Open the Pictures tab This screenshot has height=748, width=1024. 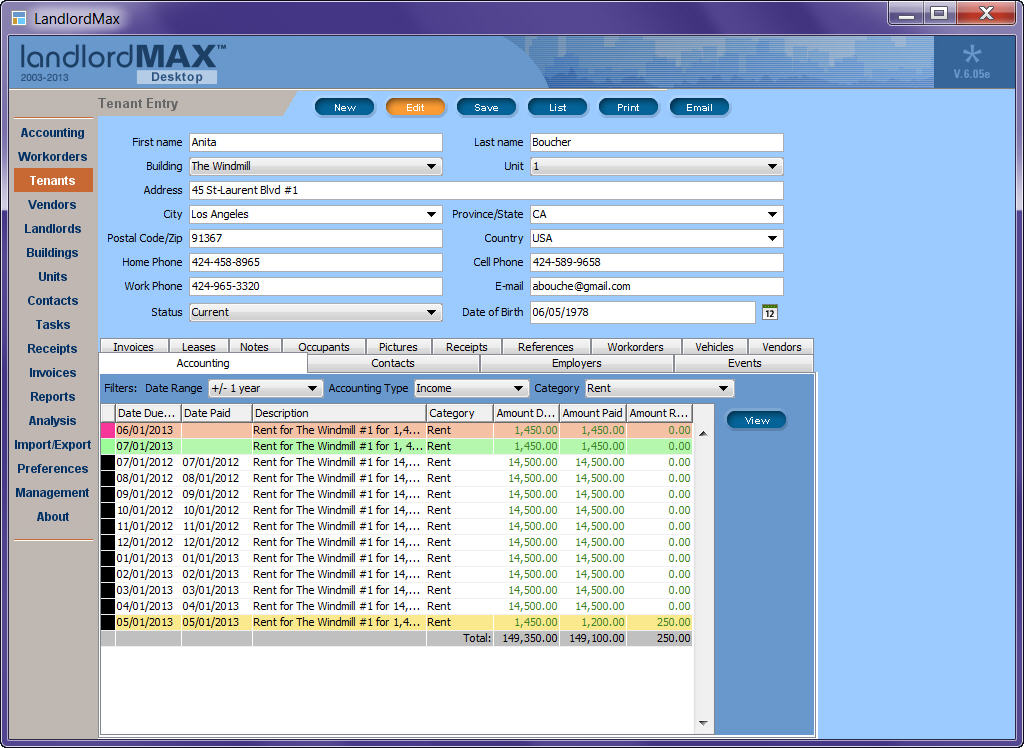[x=398, y=346]
